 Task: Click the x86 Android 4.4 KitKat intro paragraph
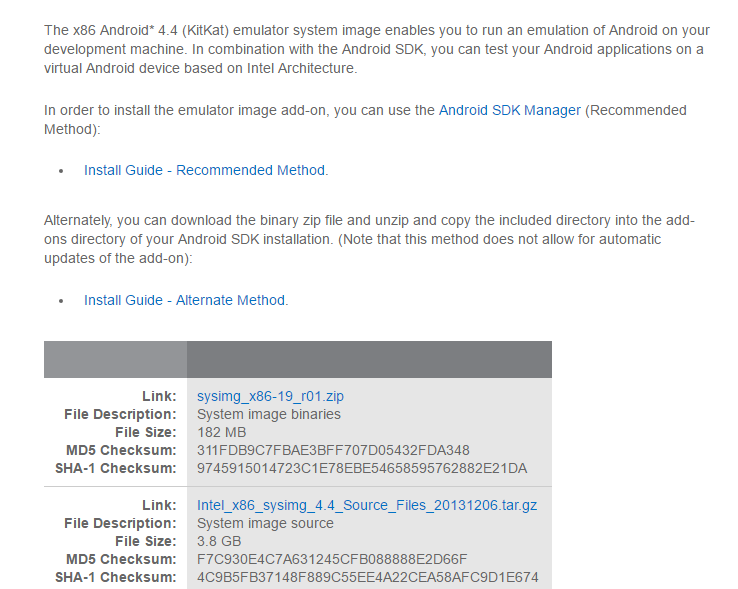click(x=370, y=49)
